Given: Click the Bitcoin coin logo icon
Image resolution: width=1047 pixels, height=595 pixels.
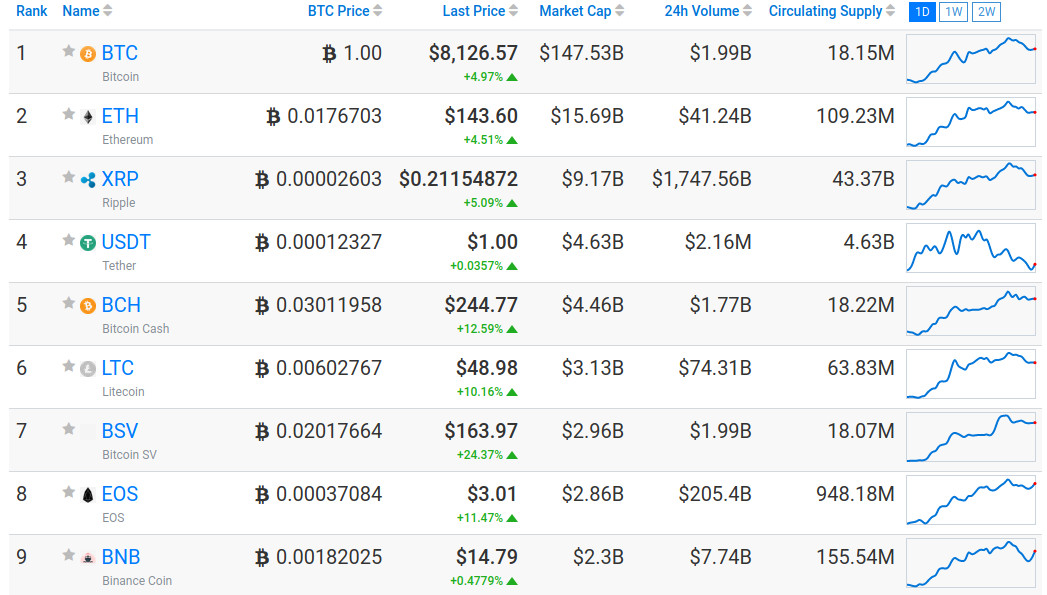Looking at the screenshot, I should click(x=87, y=54).
